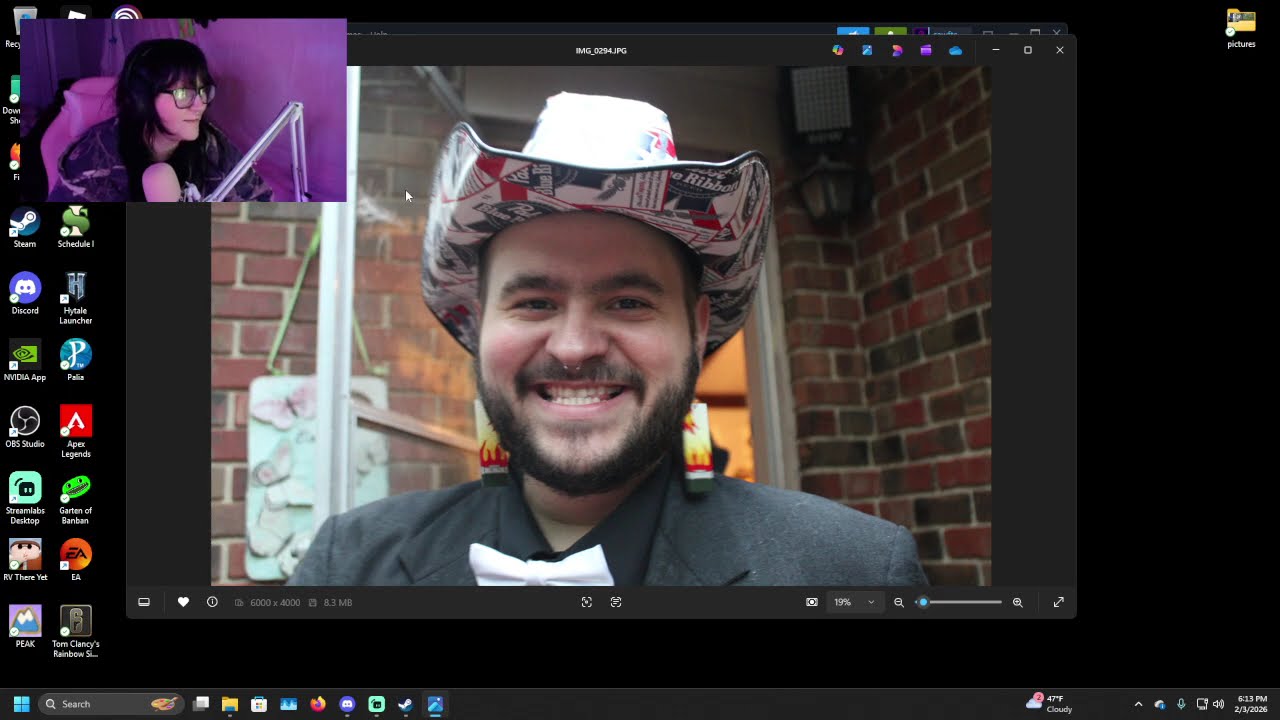The width and height of the screenshot is (1280, 720).
Task: Close the Photos window
Action: [1060, 50]
